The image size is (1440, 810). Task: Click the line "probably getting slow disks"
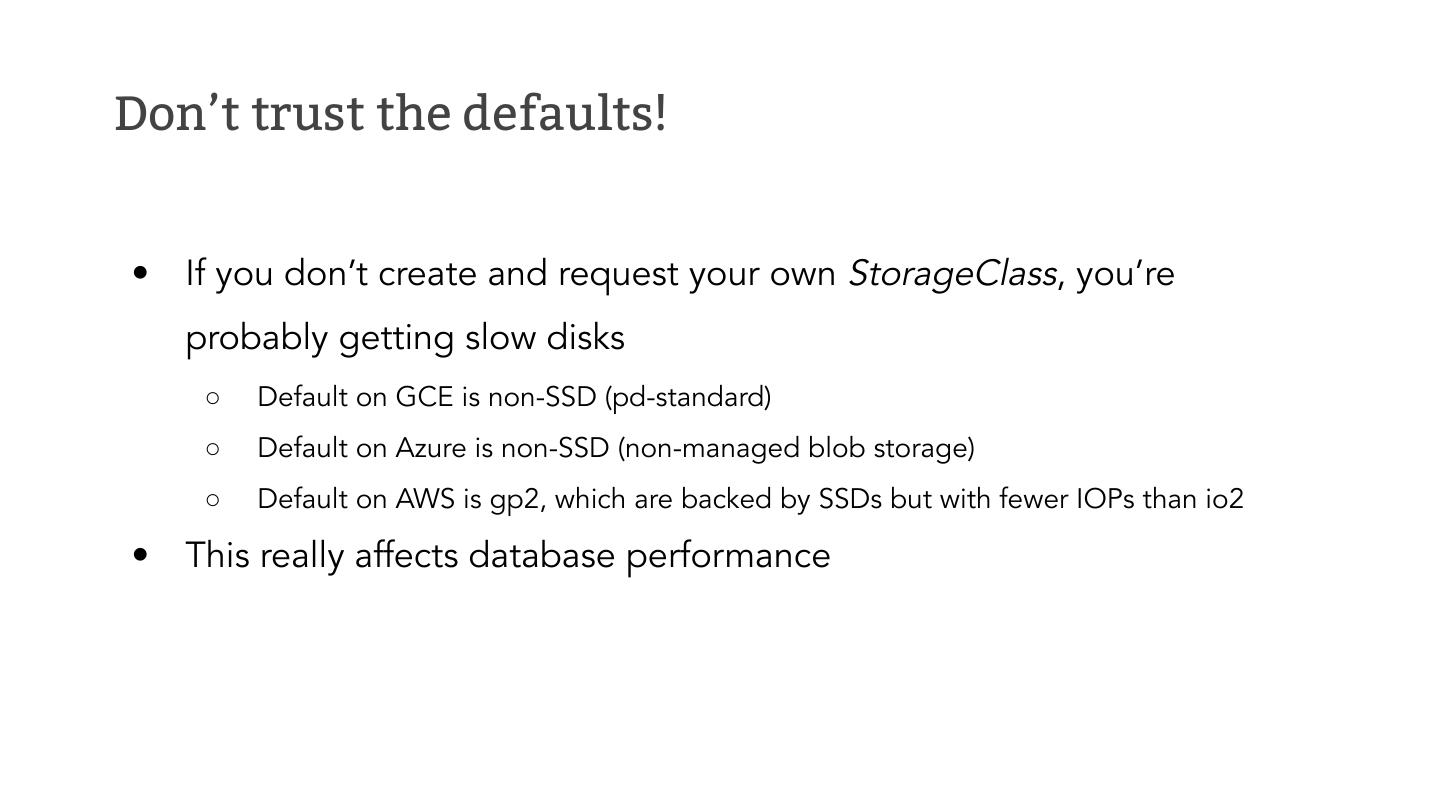pos(405,338)
